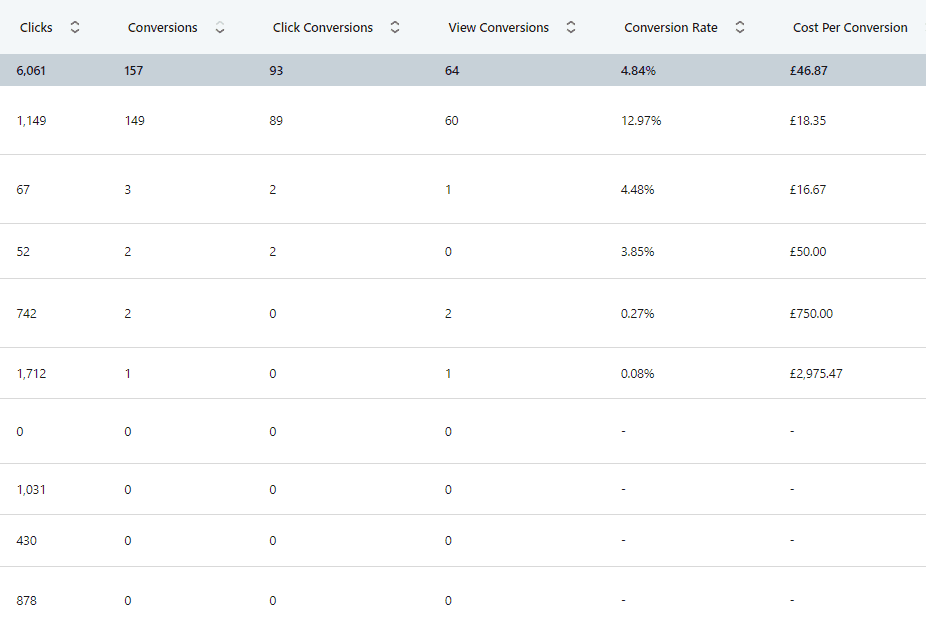Click the Conversions column sort arrows
The height and width of the screenshot is (617, 926).
(220, 27)
